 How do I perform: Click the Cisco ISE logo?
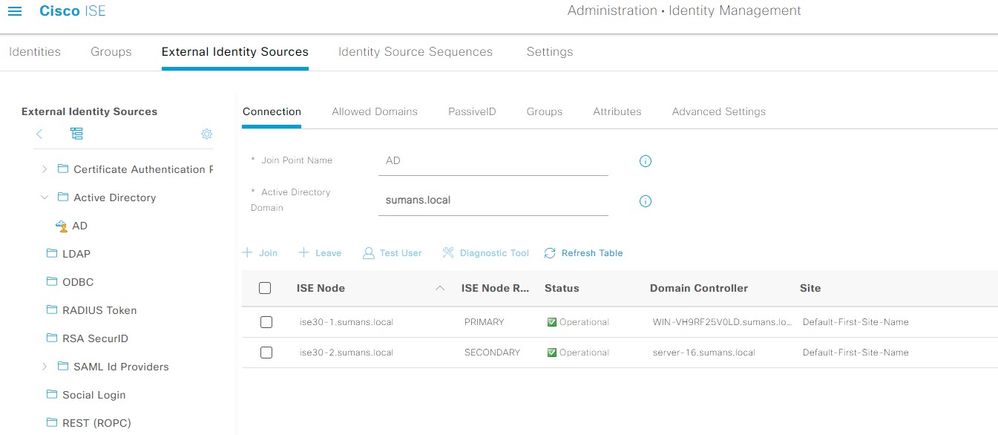(x=73, y=11)
